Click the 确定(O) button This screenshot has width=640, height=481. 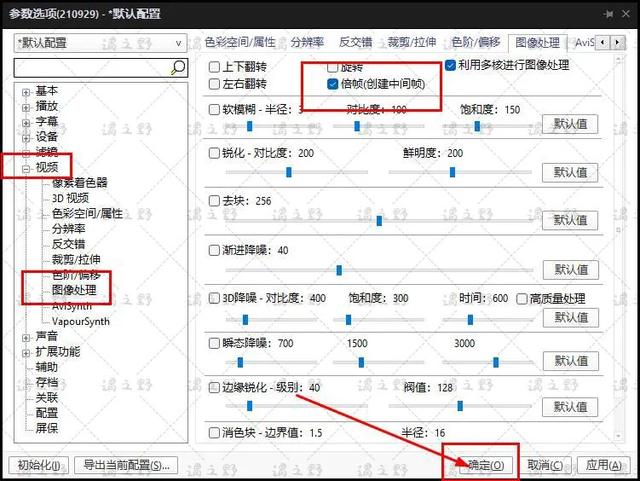click(x=485, y=465)
